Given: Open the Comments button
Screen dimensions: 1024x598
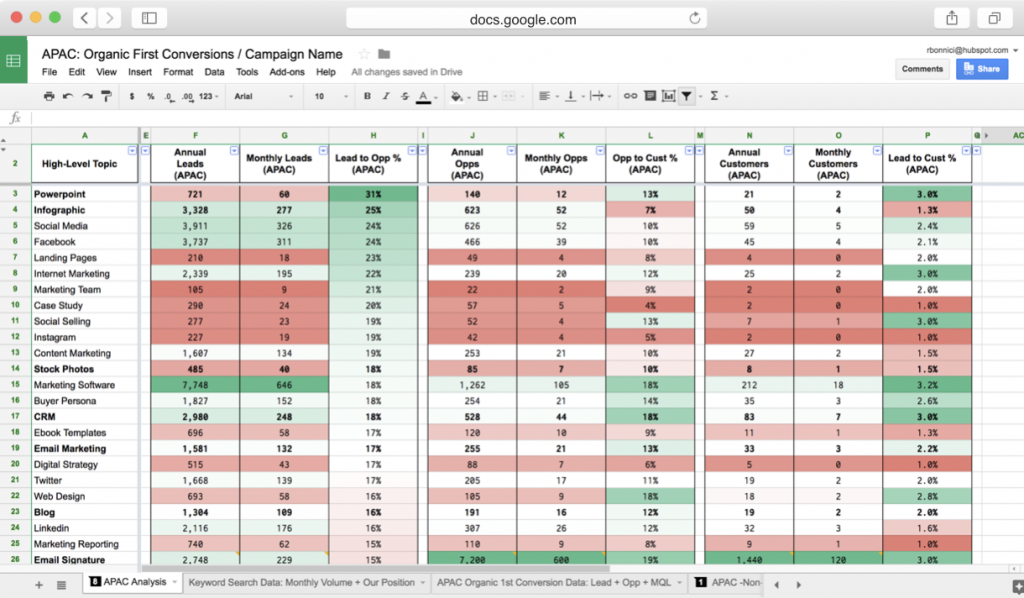Looking at the screenshot, I should point(922,69).
